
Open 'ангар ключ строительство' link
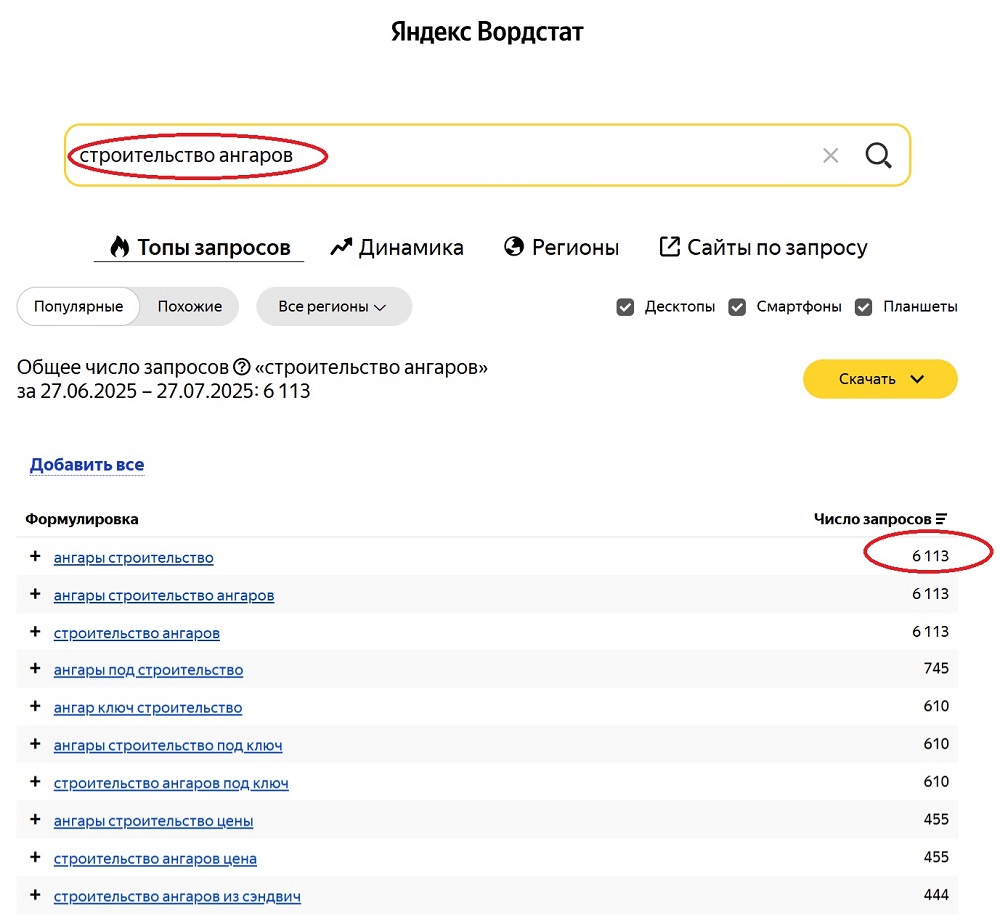tap(148, 708)
